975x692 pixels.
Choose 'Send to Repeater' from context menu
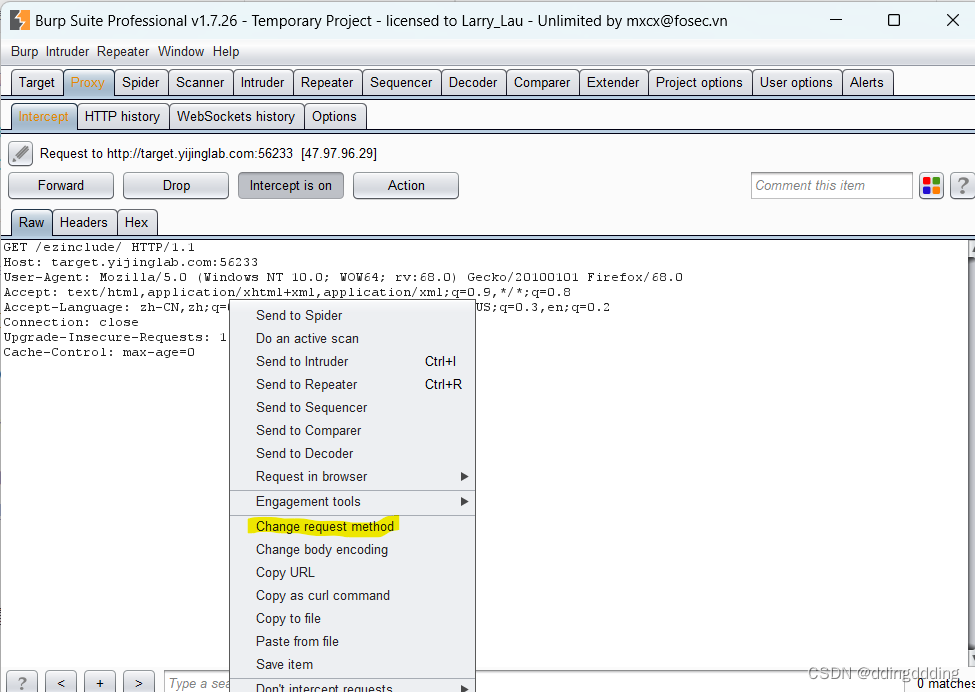353,384
